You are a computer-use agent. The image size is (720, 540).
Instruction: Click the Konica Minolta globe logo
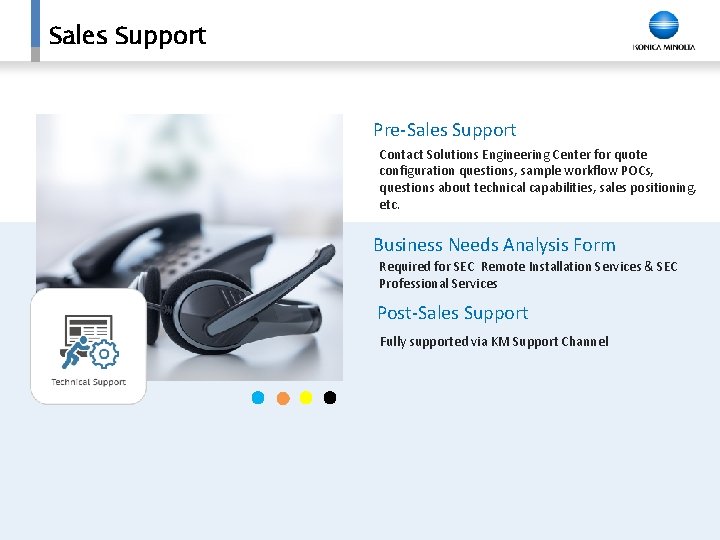point(664,25)
